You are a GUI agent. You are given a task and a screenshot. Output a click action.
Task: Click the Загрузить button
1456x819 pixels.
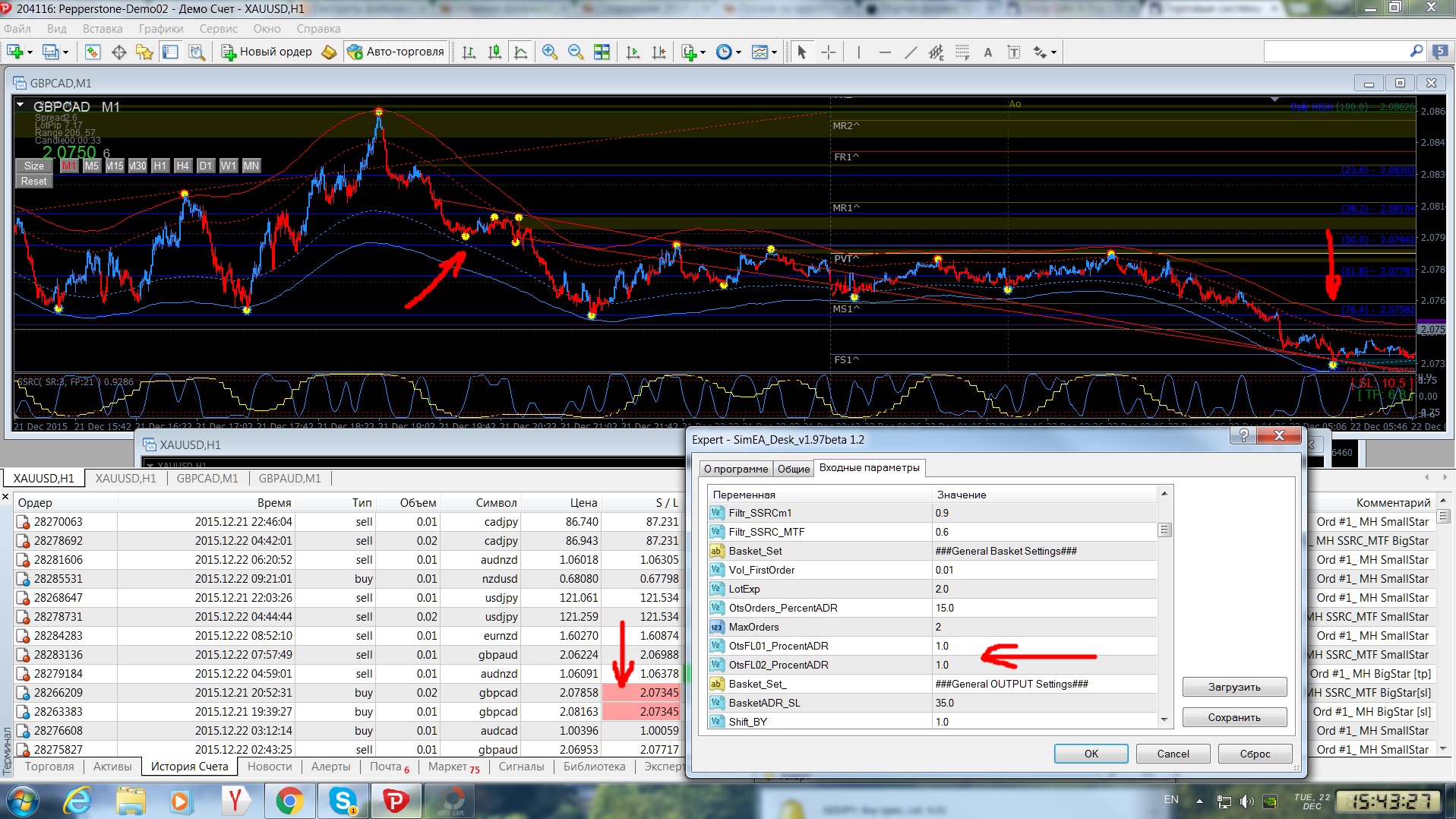click(x=1234, y=687)
